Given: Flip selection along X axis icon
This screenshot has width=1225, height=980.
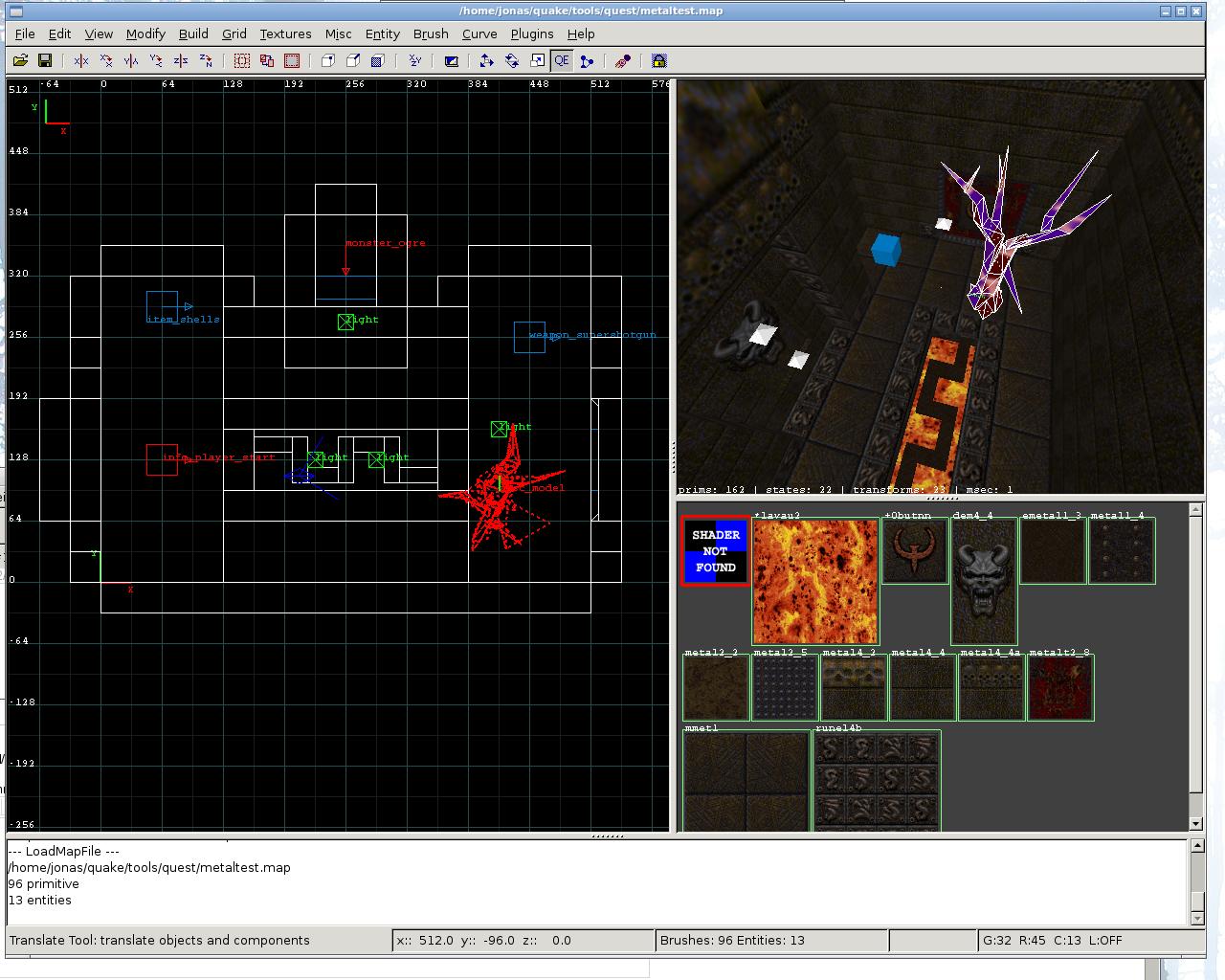Looking at the screenshot, I should (x=81, y=60).
